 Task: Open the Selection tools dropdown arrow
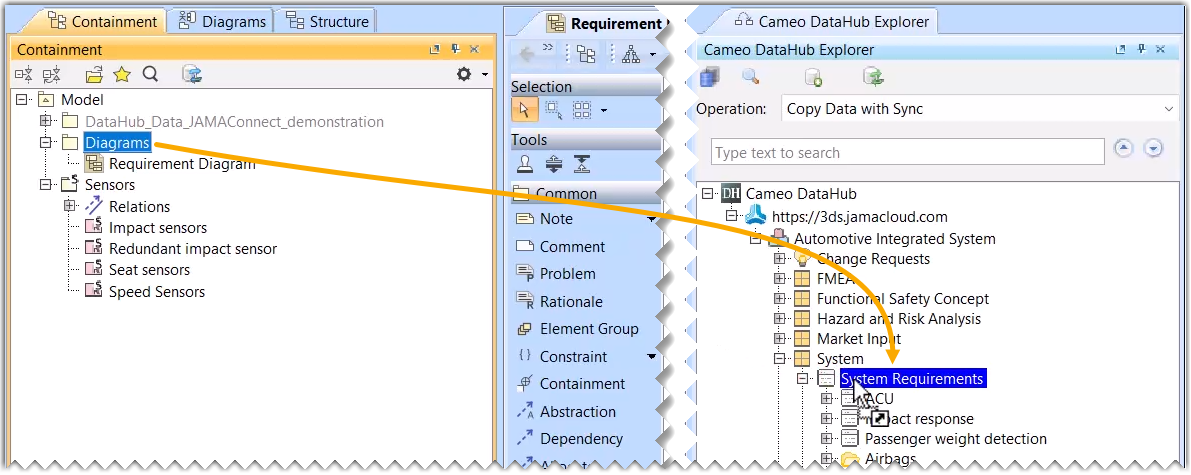point(604,111)
